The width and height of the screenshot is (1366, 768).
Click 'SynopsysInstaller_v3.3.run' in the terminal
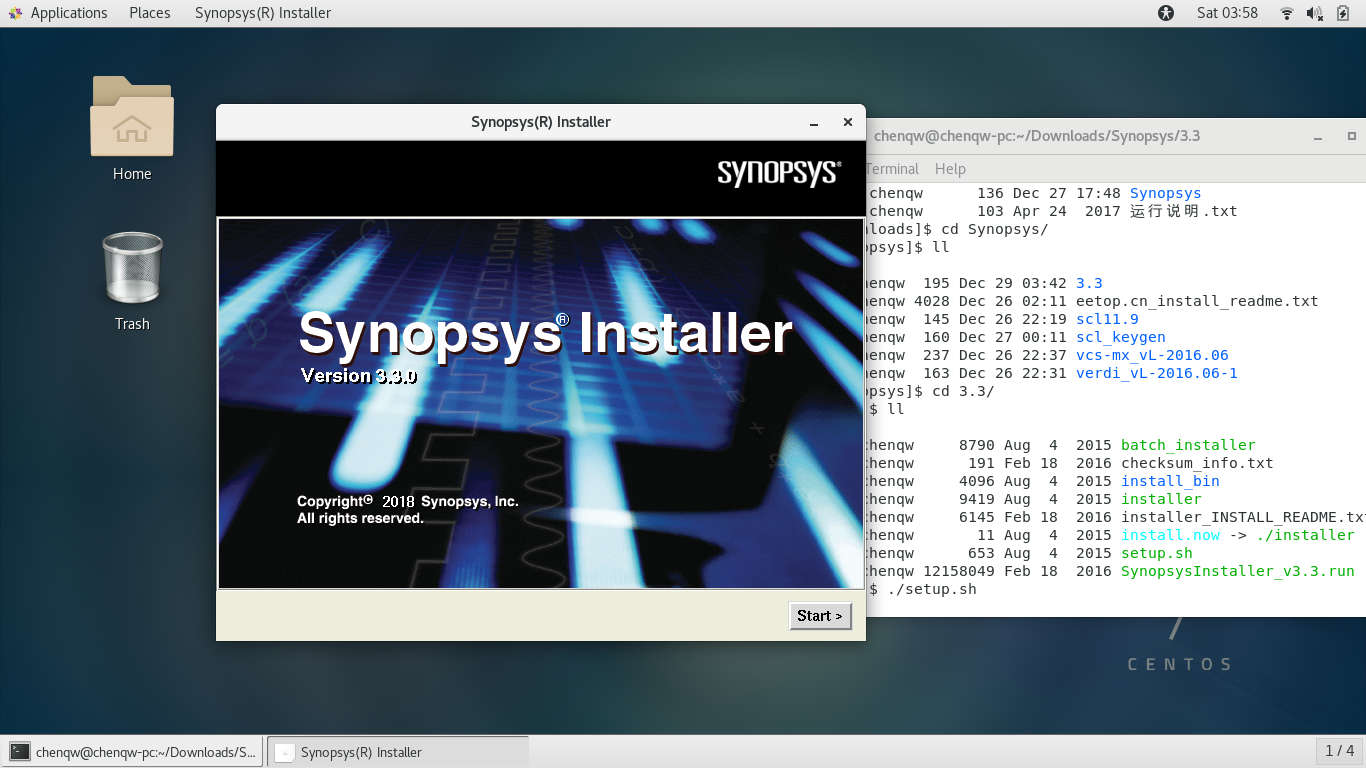1238,571
